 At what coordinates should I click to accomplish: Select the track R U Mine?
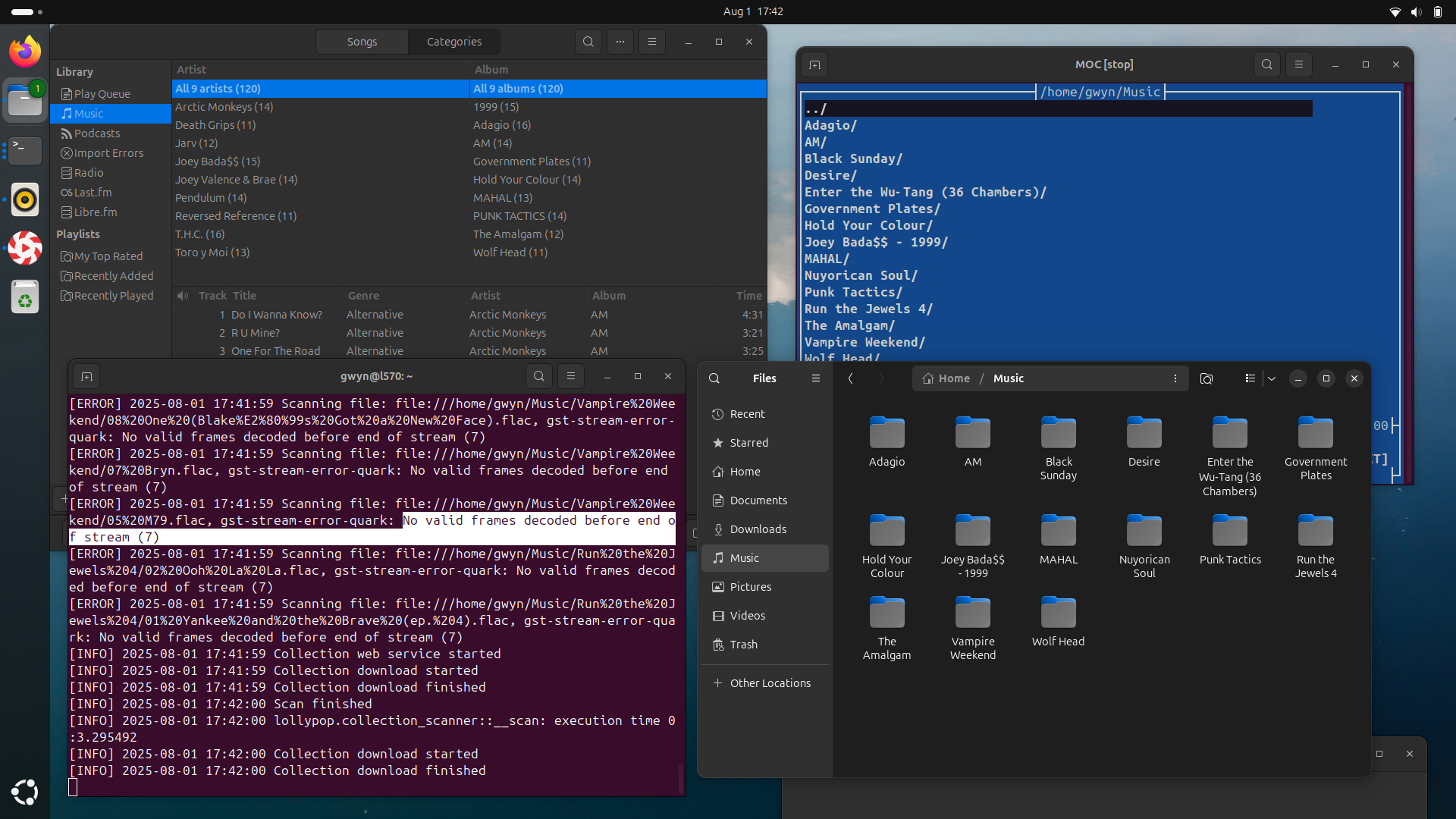(469, 333)
